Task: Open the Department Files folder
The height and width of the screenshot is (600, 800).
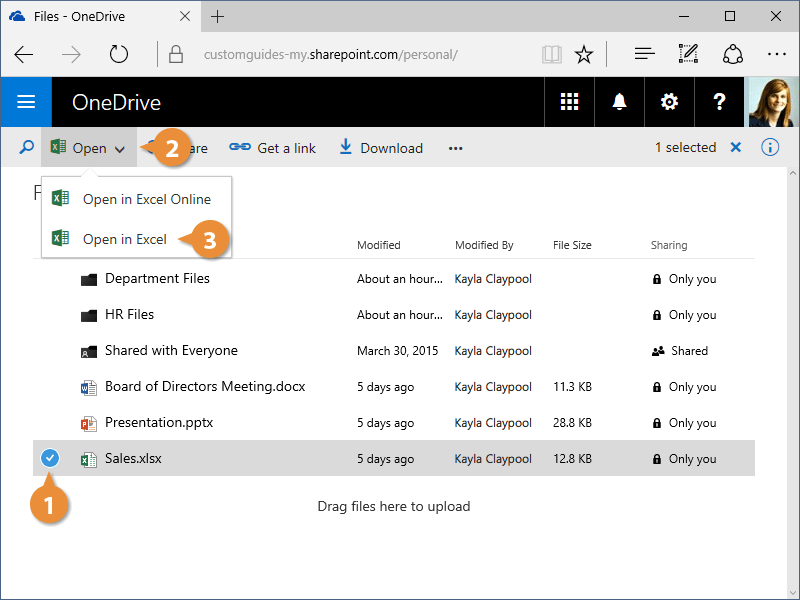Action: (x=157, y=279)
